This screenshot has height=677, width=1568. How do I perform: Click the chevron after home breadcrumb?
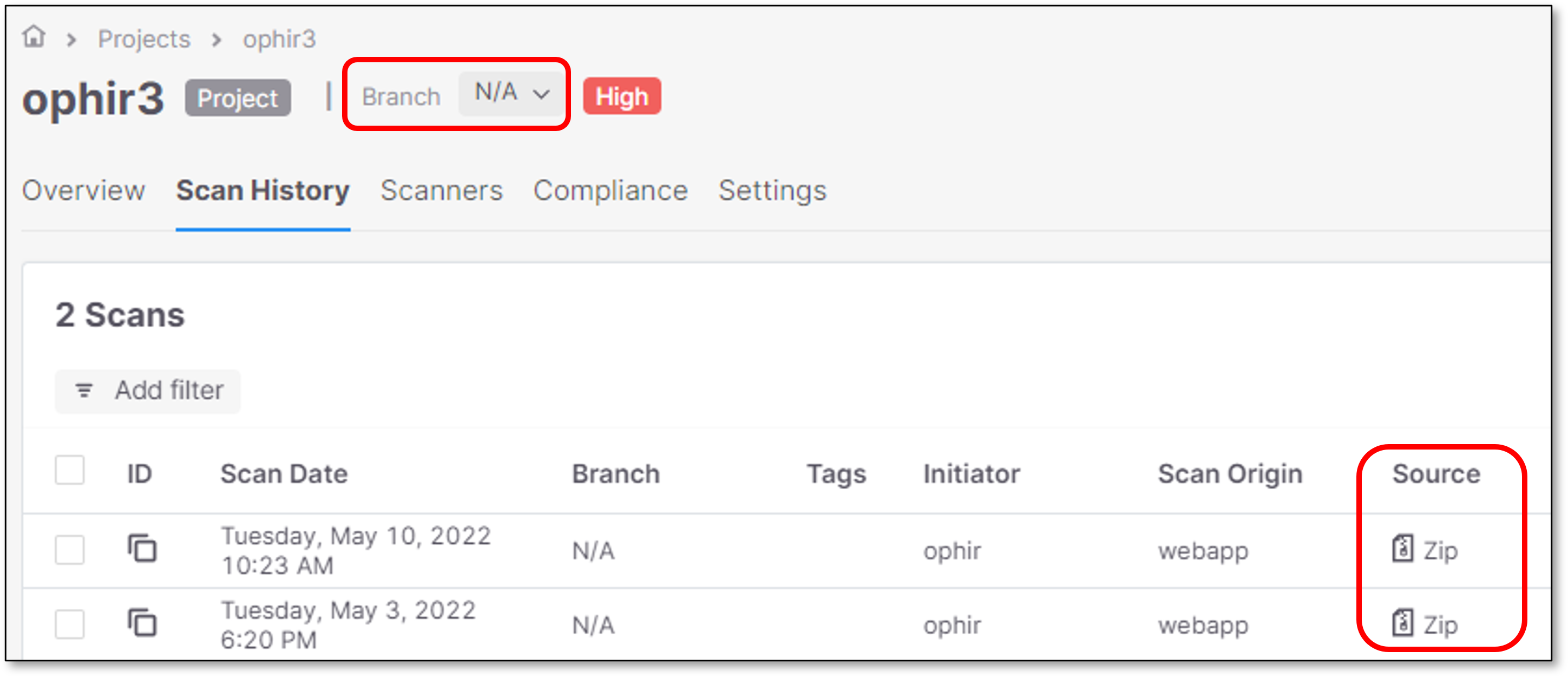[x=72, y=40]
